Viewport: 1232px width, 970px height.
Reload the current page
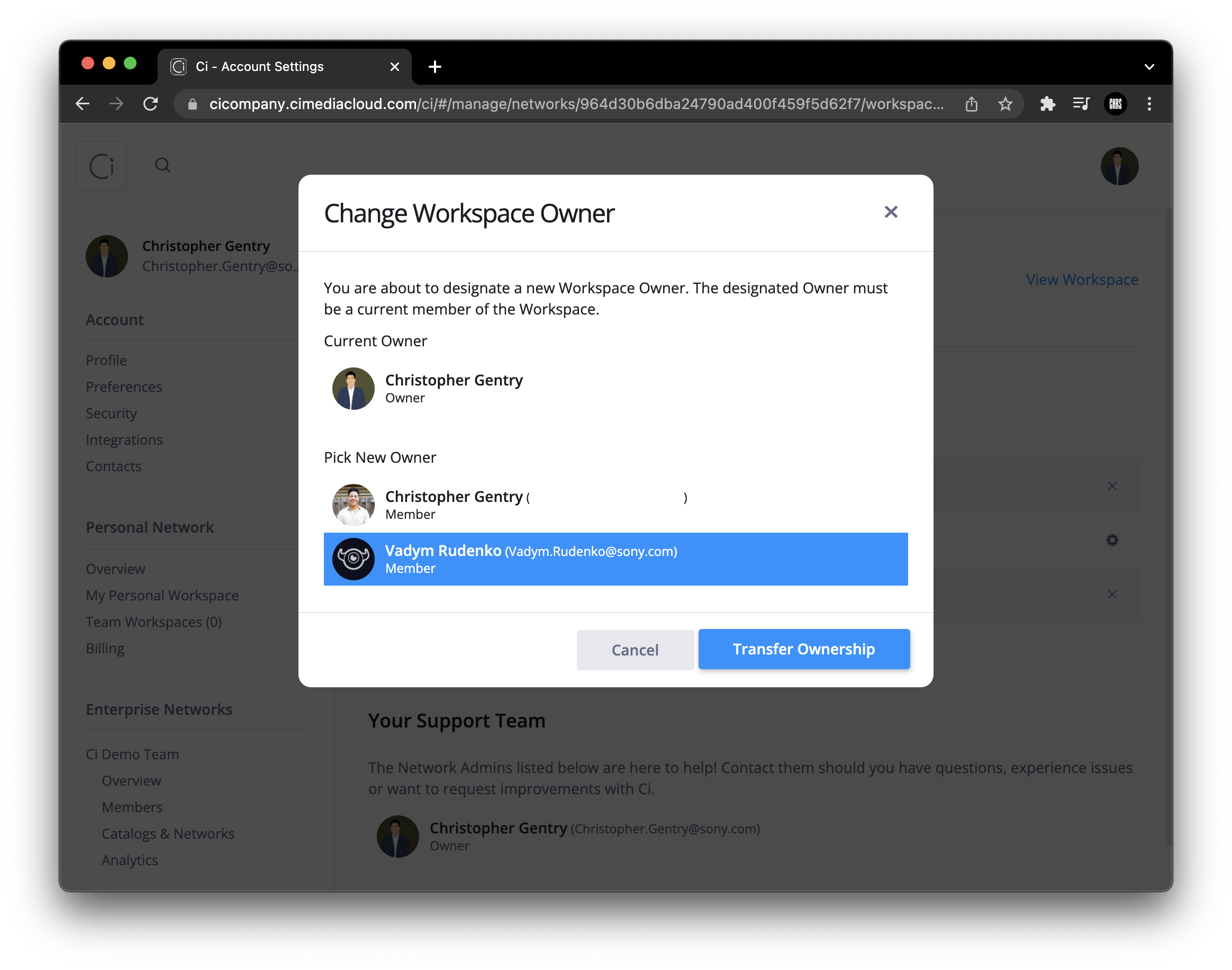click(x=150, y=103)
